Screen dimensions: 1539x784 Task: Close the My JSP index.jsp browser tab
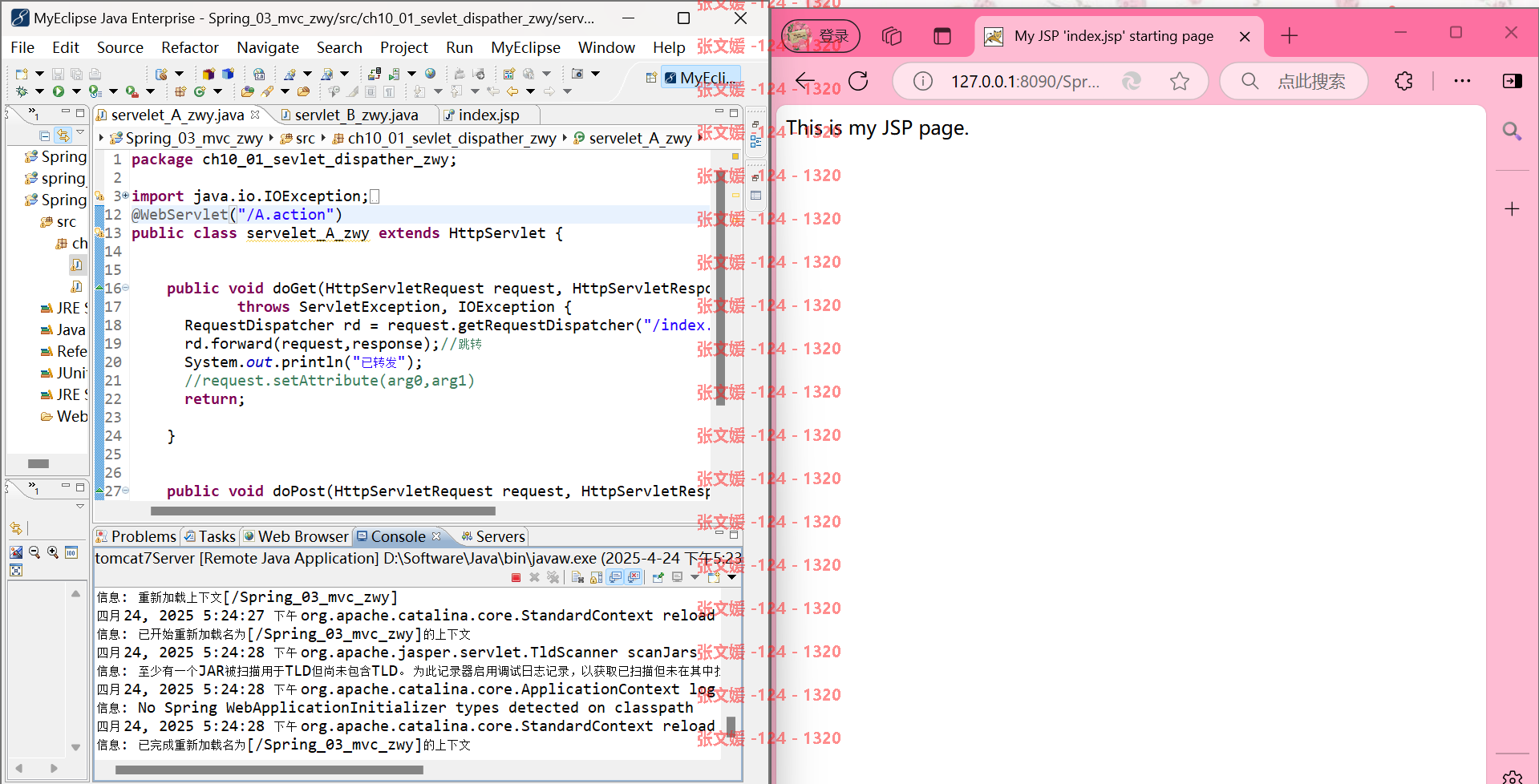coord(1245,36)
